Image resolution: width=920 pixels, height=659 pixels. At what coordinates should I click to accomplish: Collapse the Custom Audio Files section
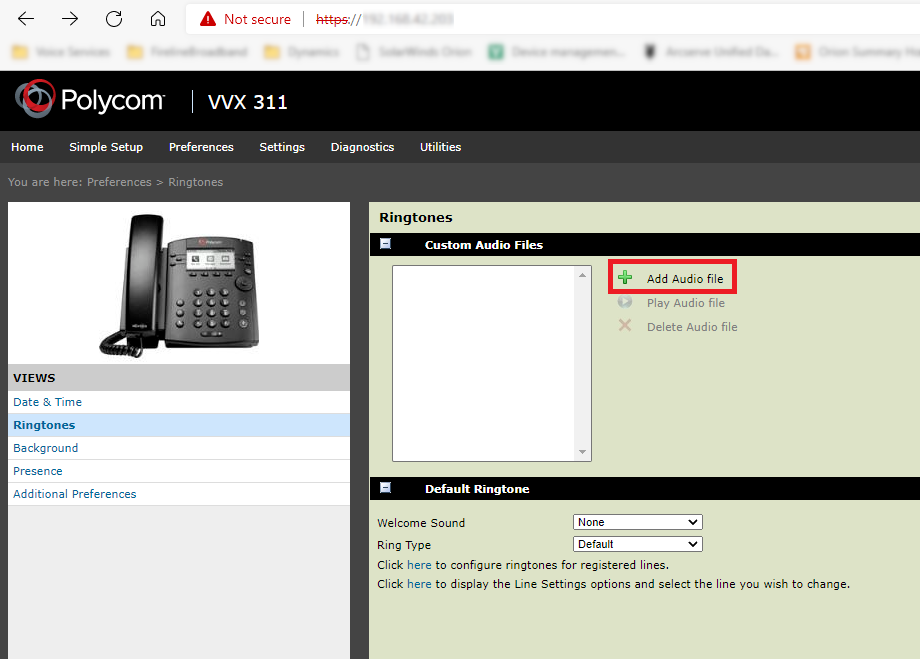coord(385,244)
